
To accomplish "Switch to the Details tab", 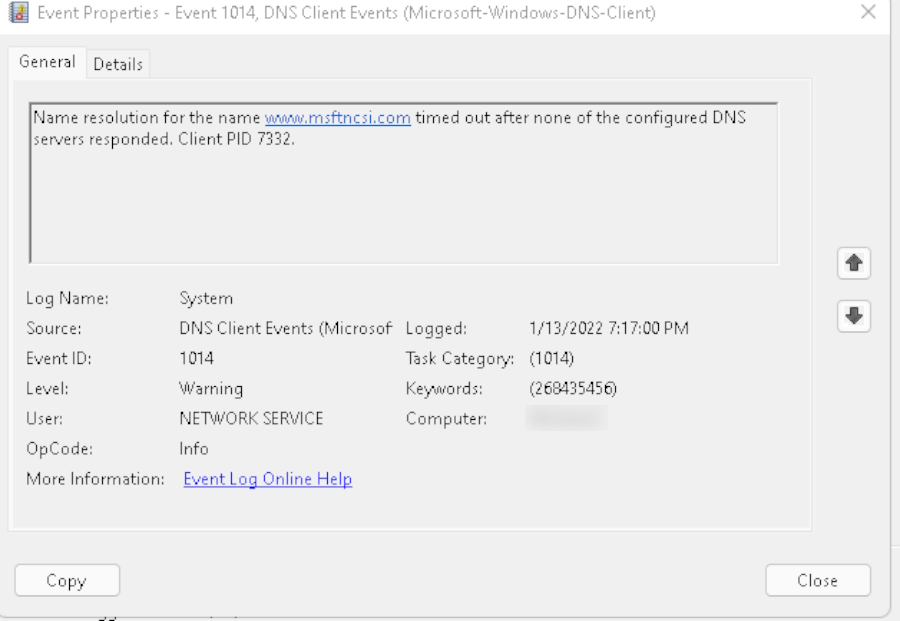I will pos(118,64).
